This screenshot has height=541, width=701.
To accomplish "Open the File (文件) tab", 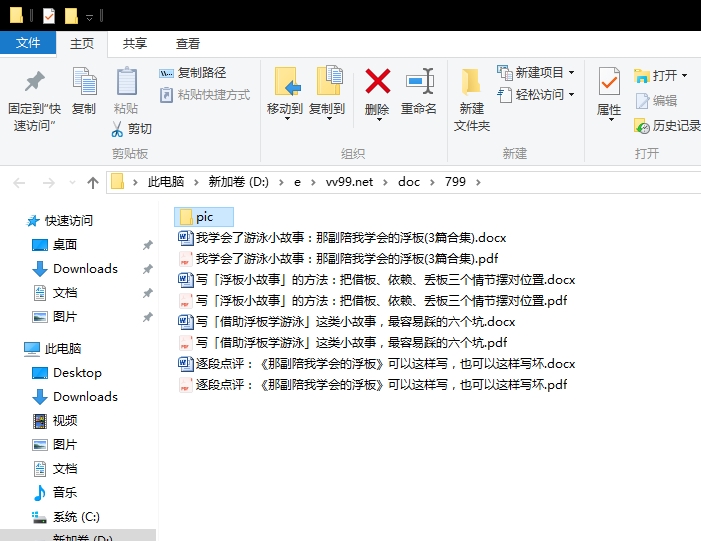I will pos(28,43).
